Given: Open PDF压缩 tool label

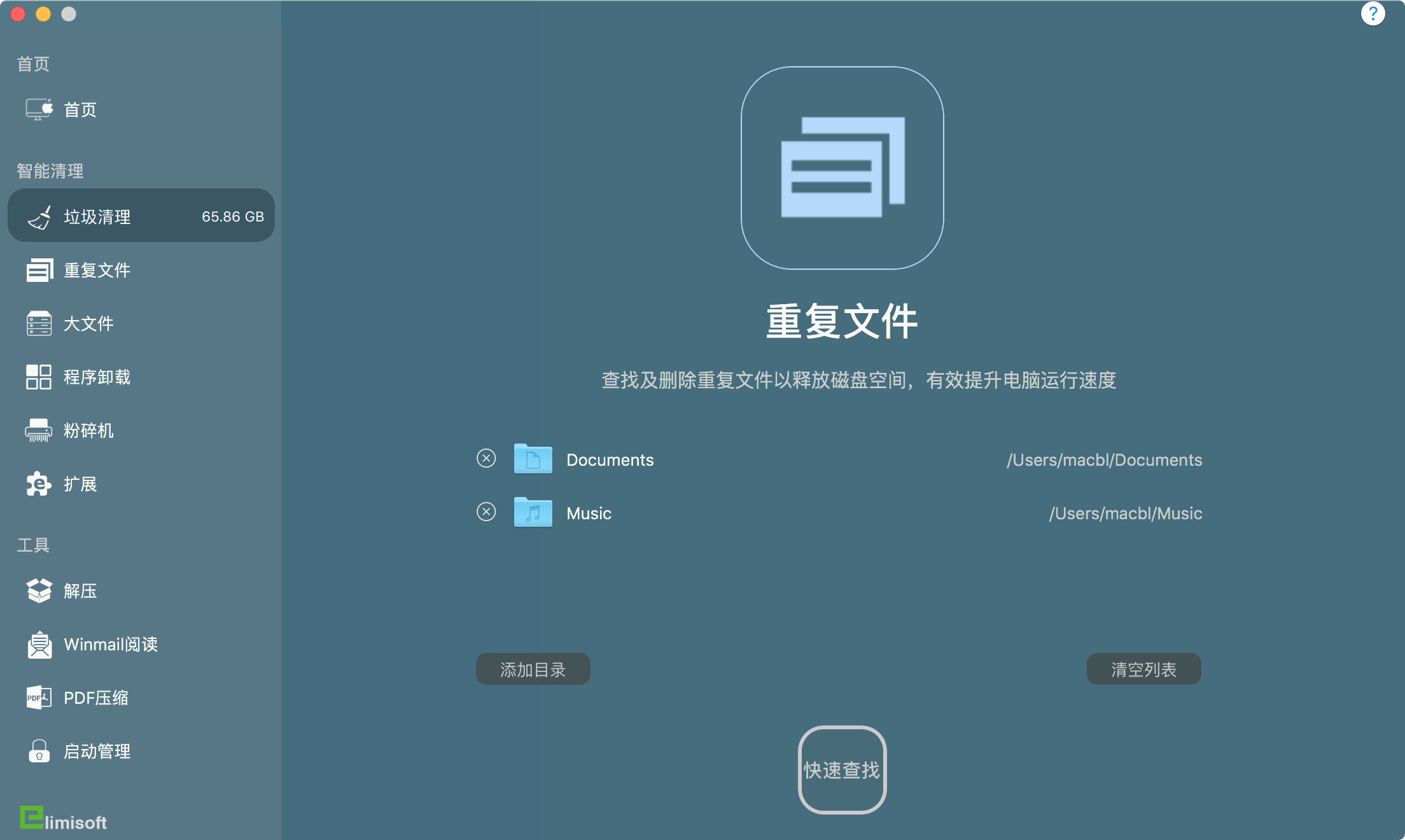Looking at the screenshot, I should point(96,698).
